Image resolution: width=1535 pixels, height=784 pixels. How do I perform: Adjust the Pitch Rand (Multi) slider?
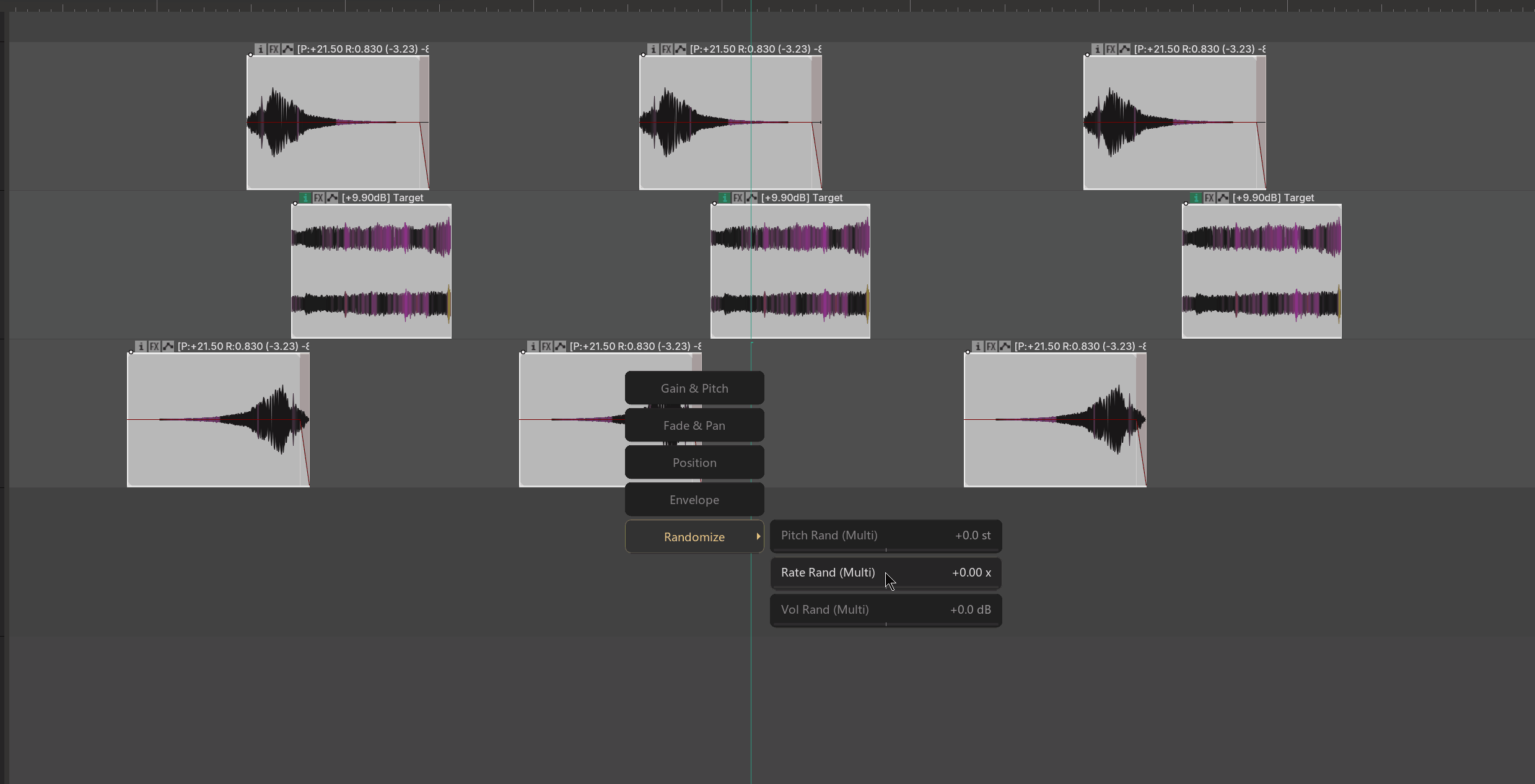(x=886, y=536)
